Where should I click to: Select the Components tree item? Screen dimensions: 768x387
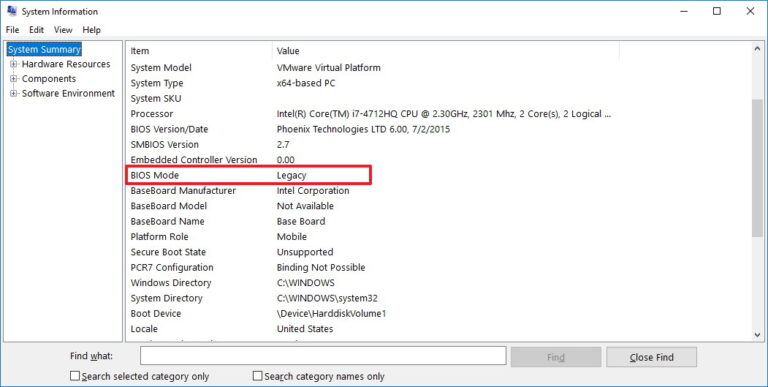(49, 79)
